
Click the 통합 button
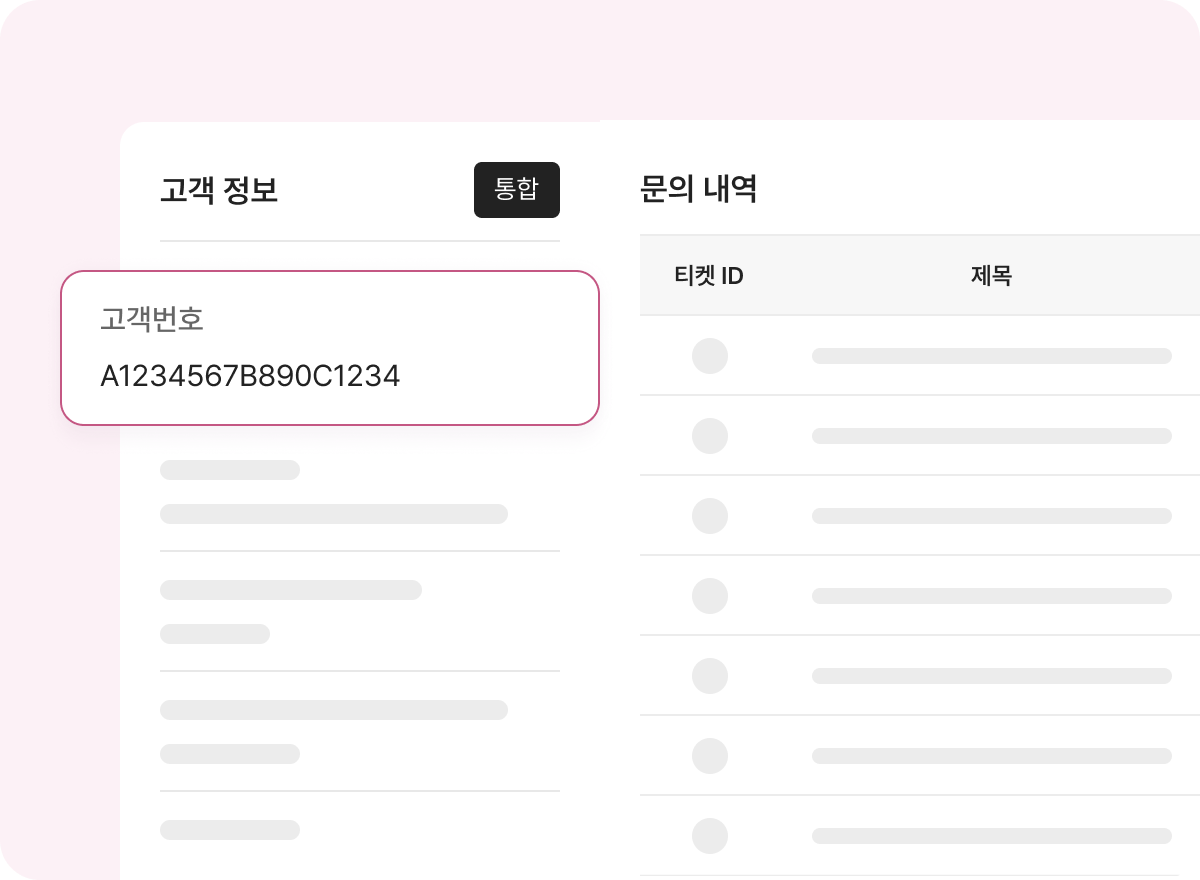click(516, 190)
